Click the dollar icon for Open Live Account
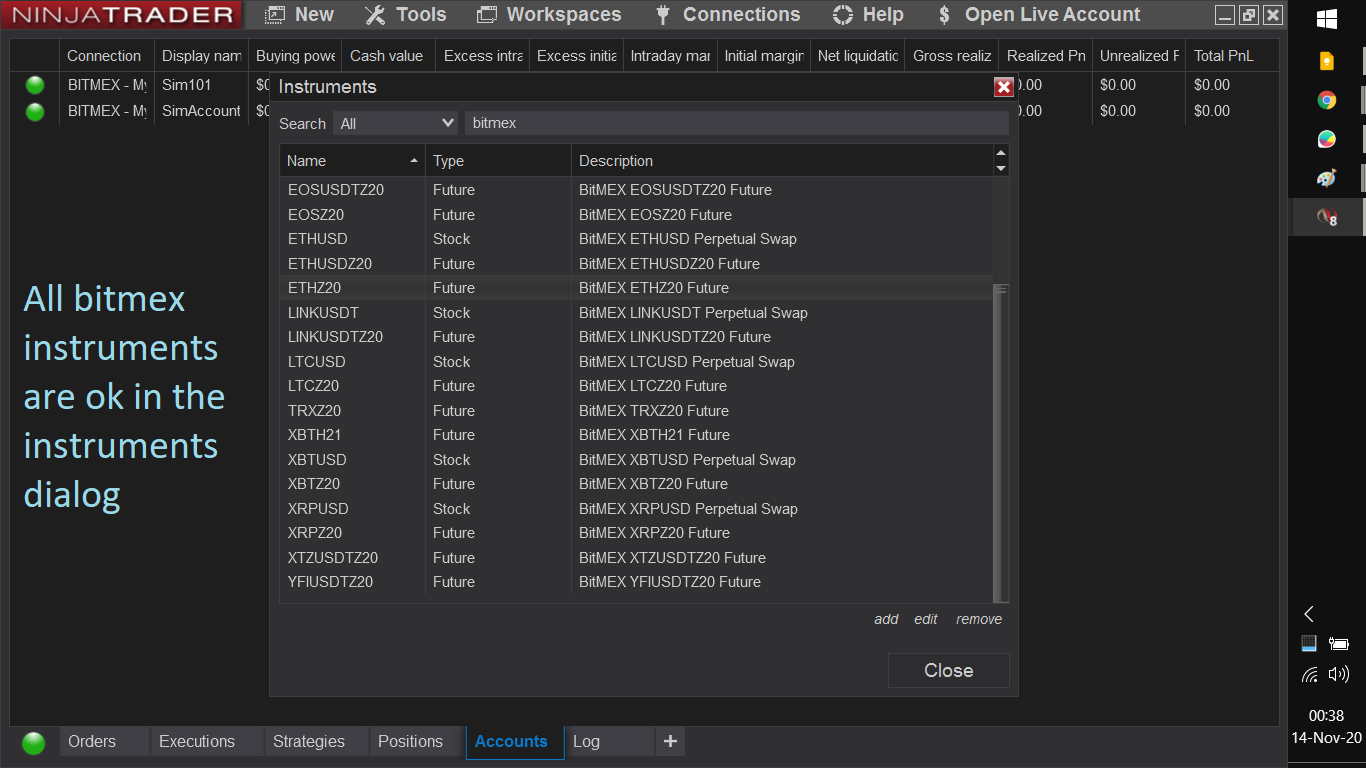The height and width of the screenshot is (768, 1366). coord(944,15)
